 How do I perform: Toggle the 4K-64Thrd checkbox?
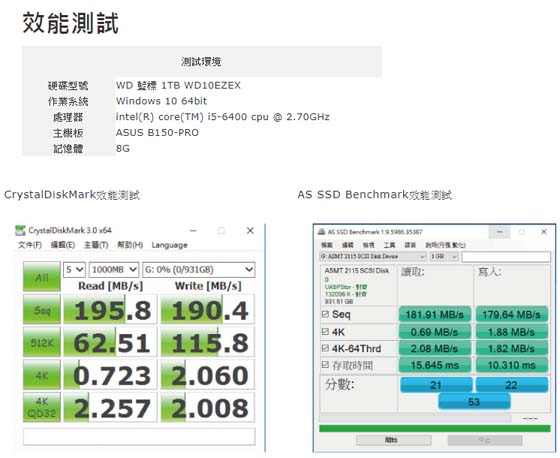[x=325, y=348]
